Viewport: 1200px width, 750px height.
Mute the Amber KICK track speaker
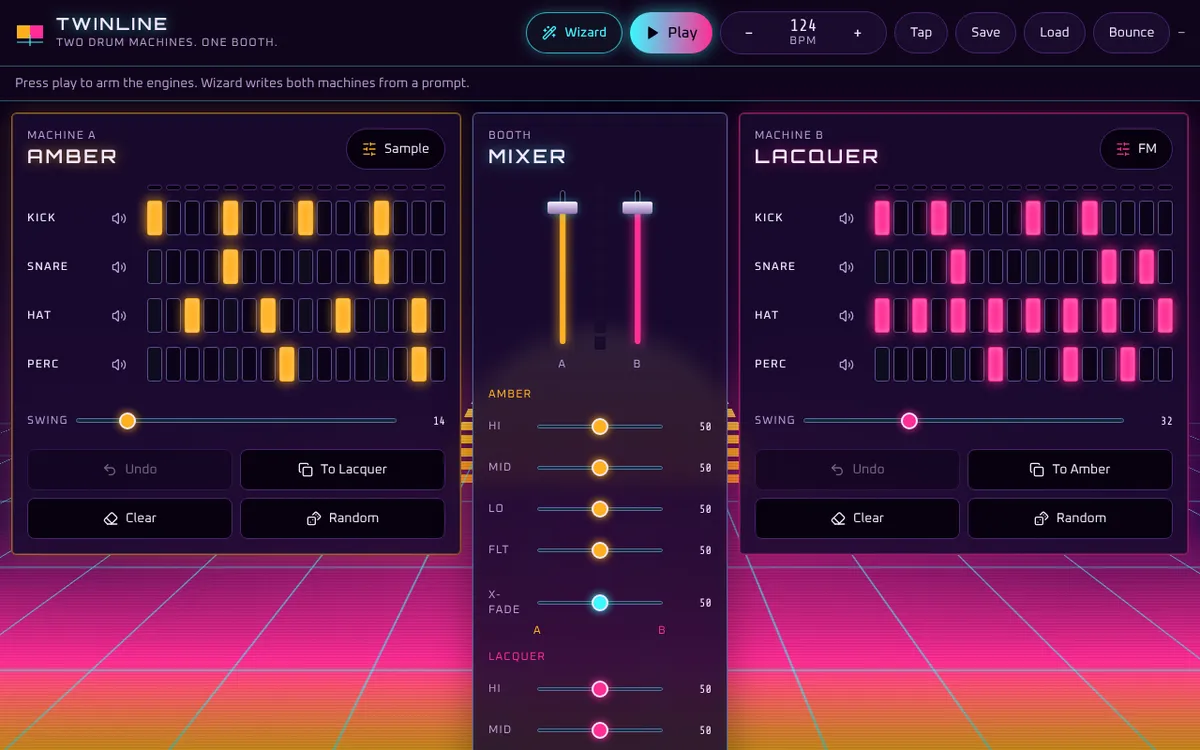[119, 218]
